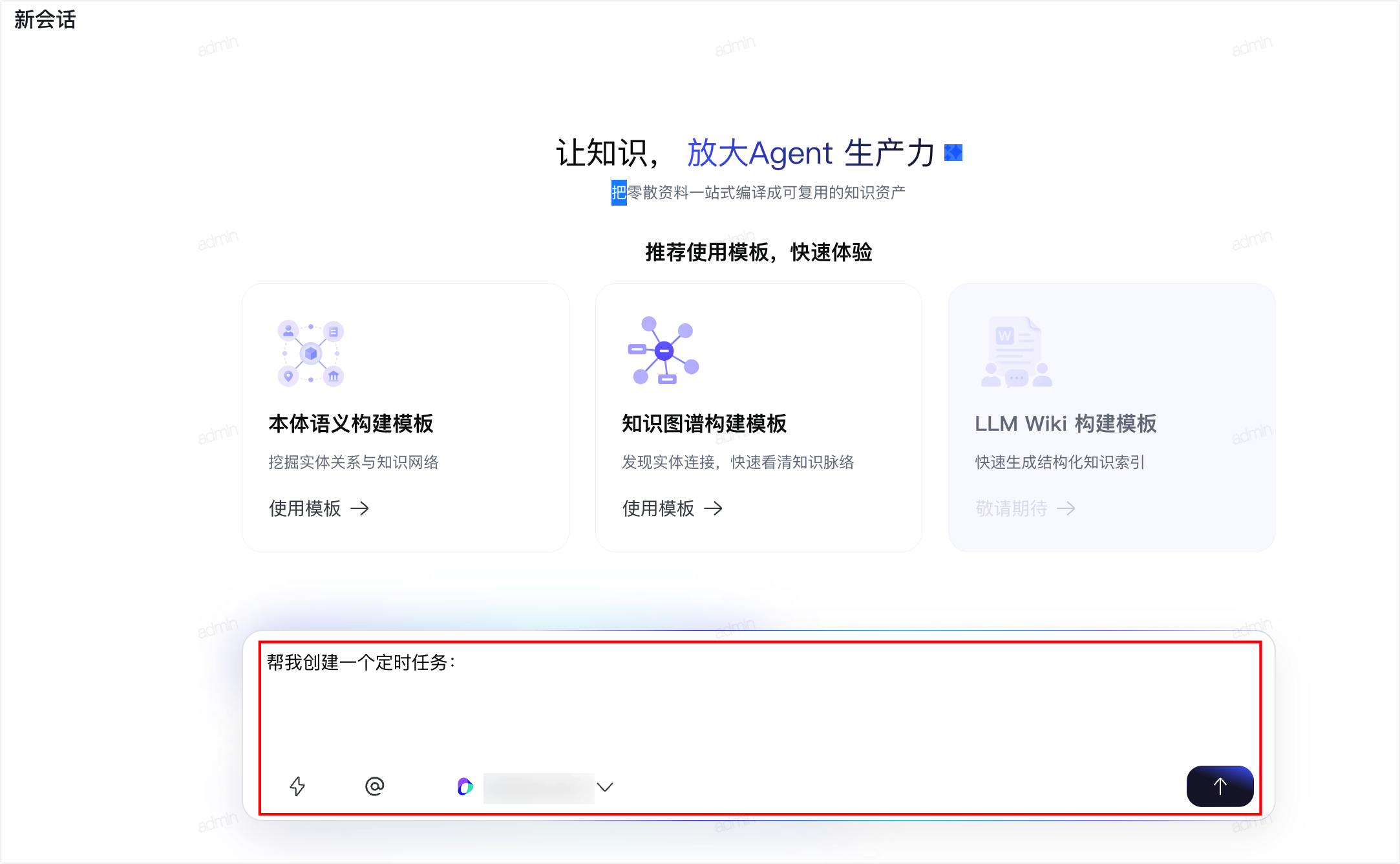
Task: Click text 挖掘实体关系与知识网络
Action: pos(354,462)
